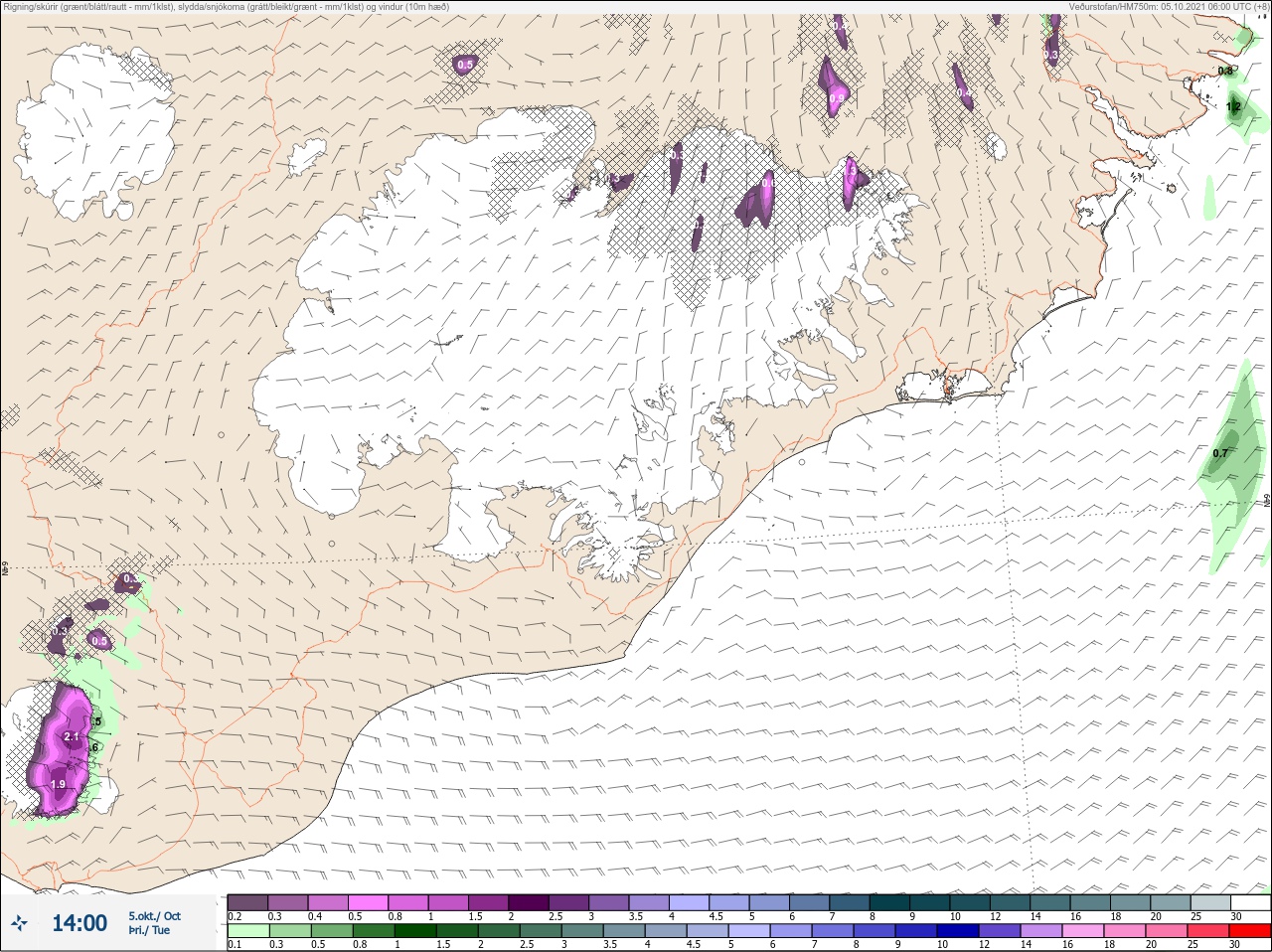Click the Veðurstofan logo icon beside 14:00
Viewport: 1272px width, 952px height.
click(x=21, y=923)
